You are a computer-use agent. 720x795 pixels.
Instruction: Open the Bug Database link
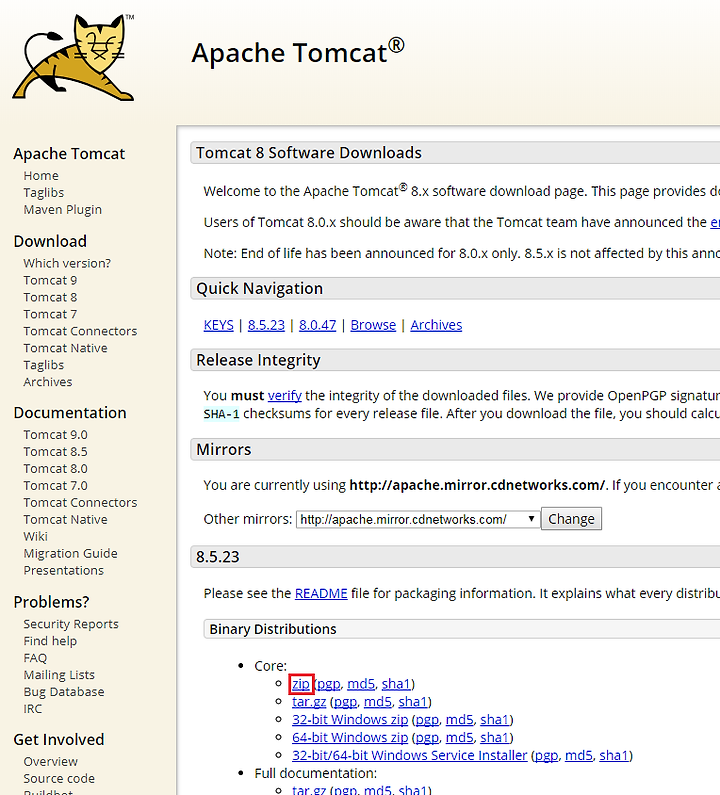pyautogui.click(x=64, y=692)
